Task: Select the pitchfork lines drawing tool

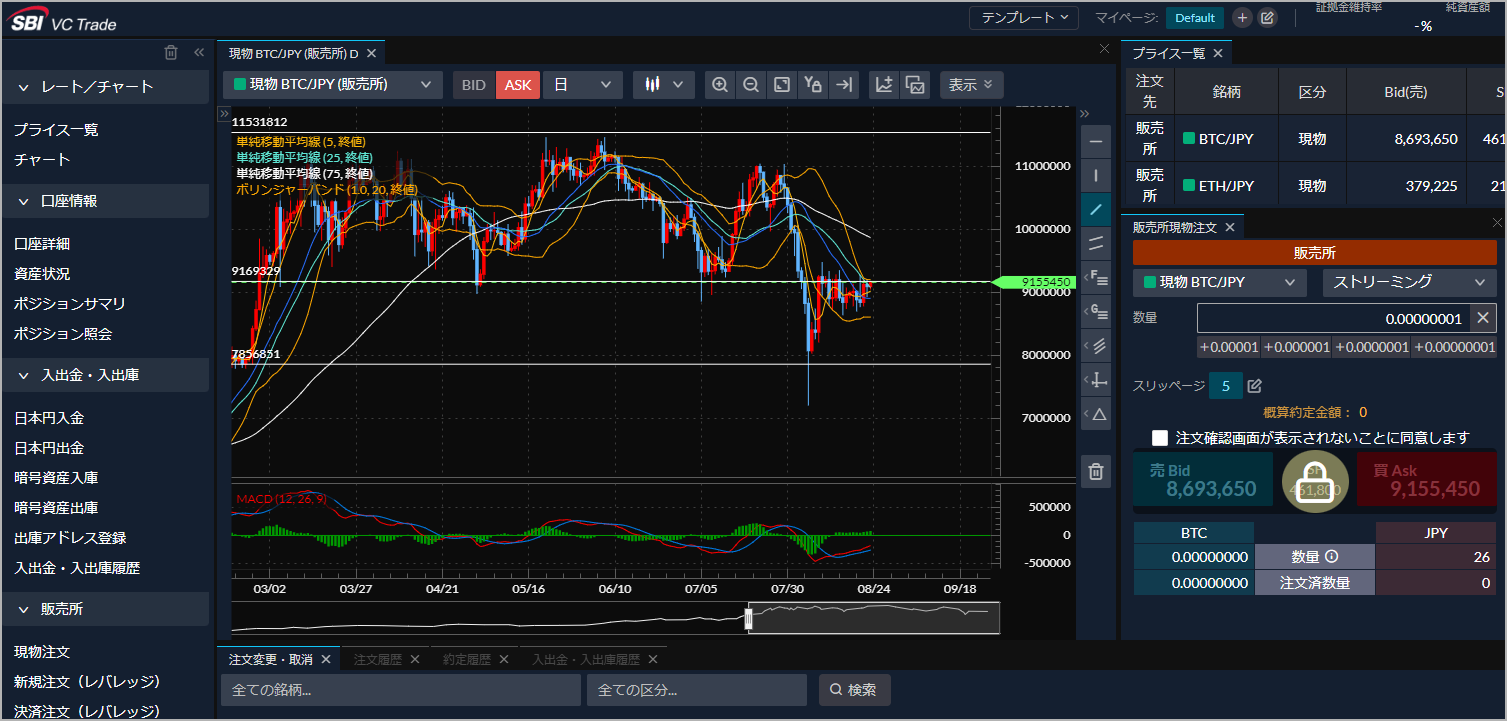Action: coord(1096,346)
